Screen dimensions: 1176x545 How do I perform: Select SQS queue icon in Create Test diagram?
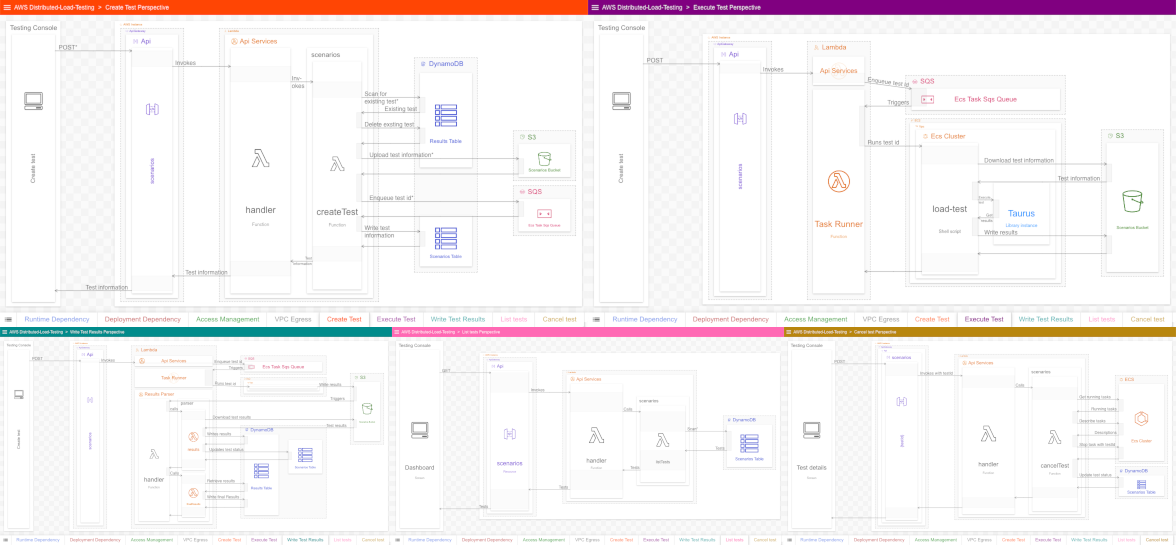pyautogui.click(x=544, y=214)
